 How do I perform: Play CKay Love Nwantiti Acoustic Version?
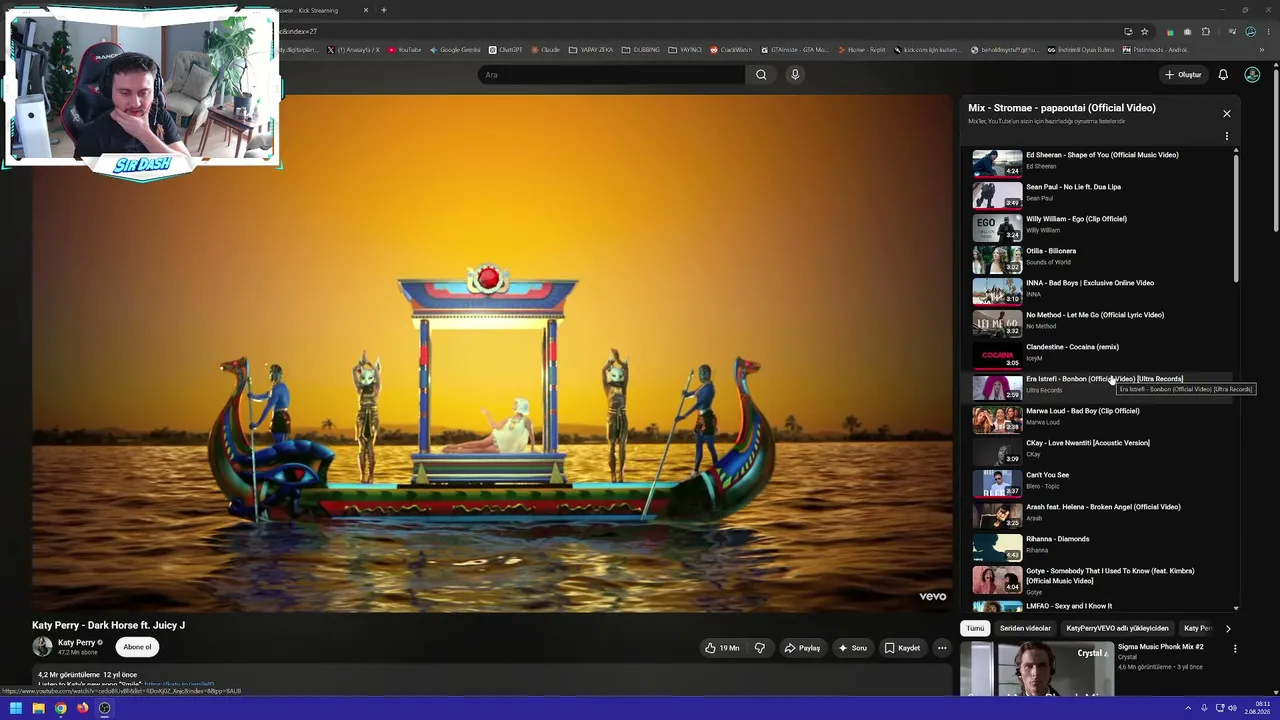[x=1100, y=451]
